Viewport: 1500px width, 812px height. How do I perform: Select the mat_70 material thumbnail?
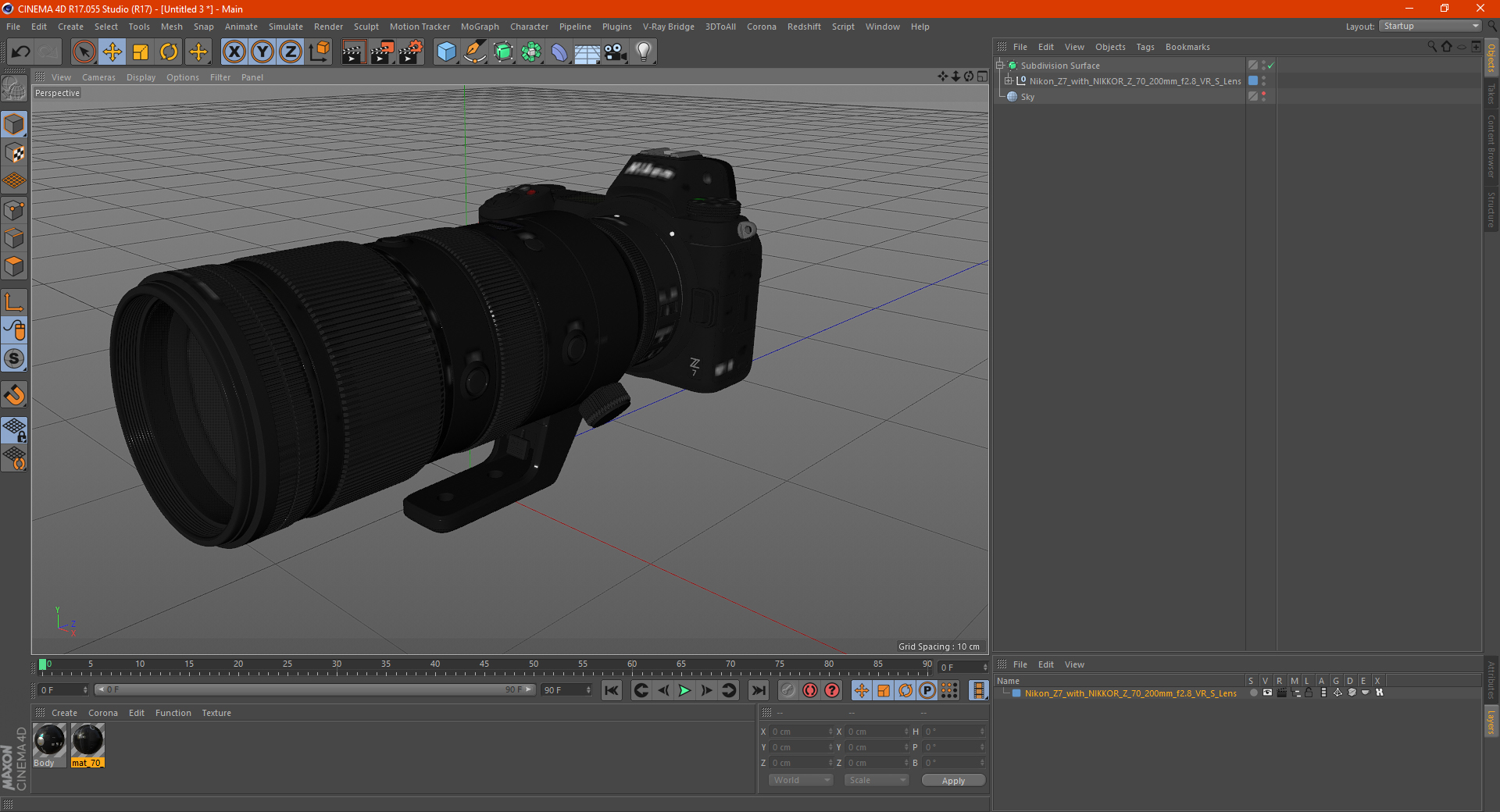(x=87, y=741)
